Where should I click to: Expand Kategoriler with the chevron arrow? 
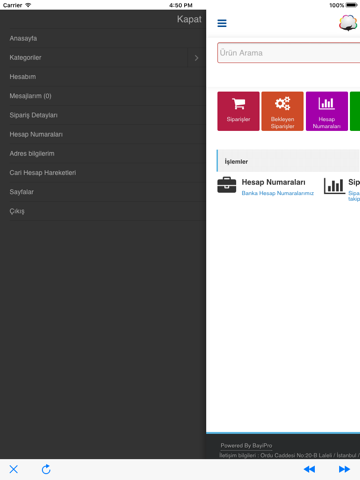[196, 58]
